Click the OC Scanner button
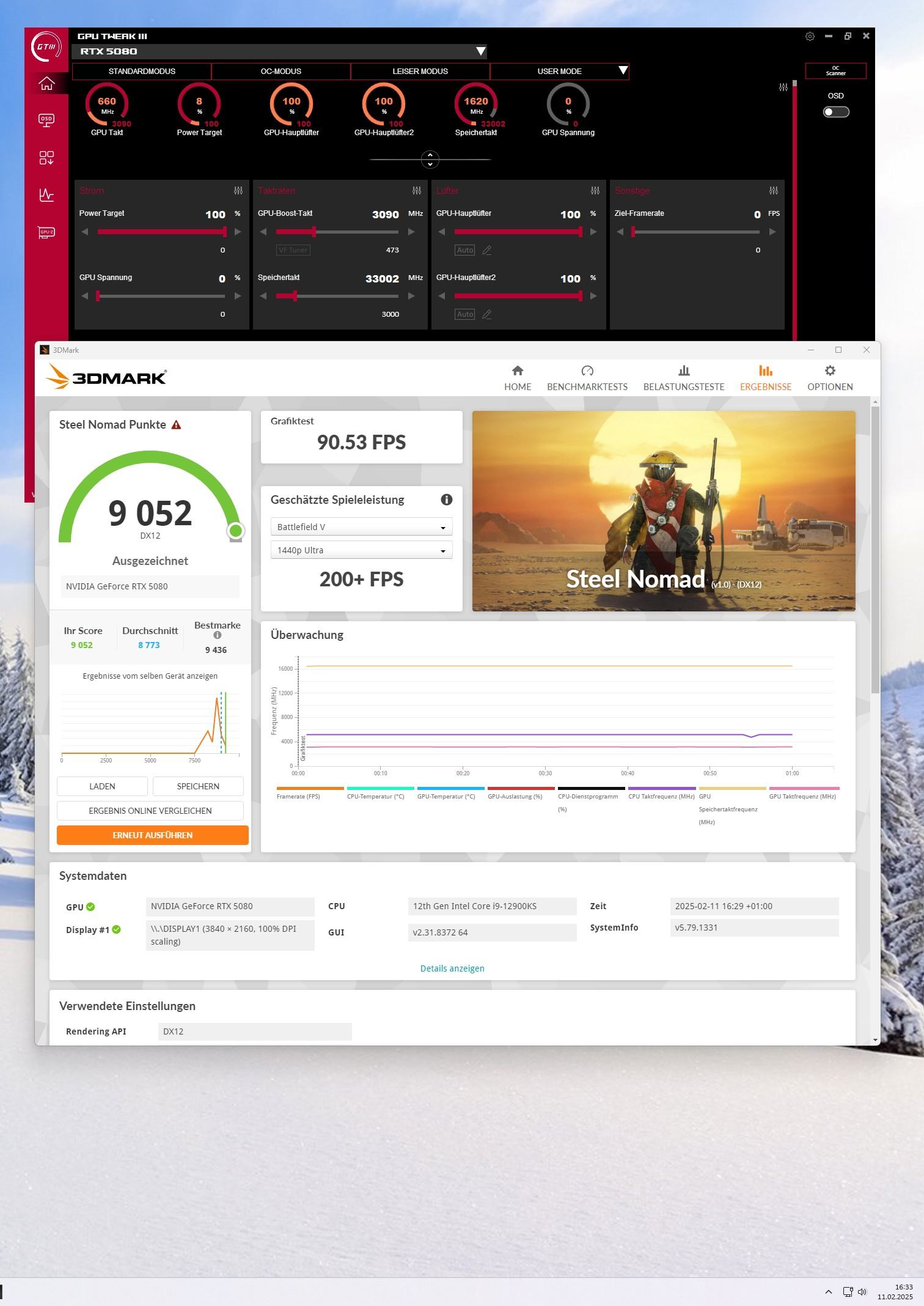This screenshot has height=1306, width=924. pyautogui.click(x=835, y=71)
